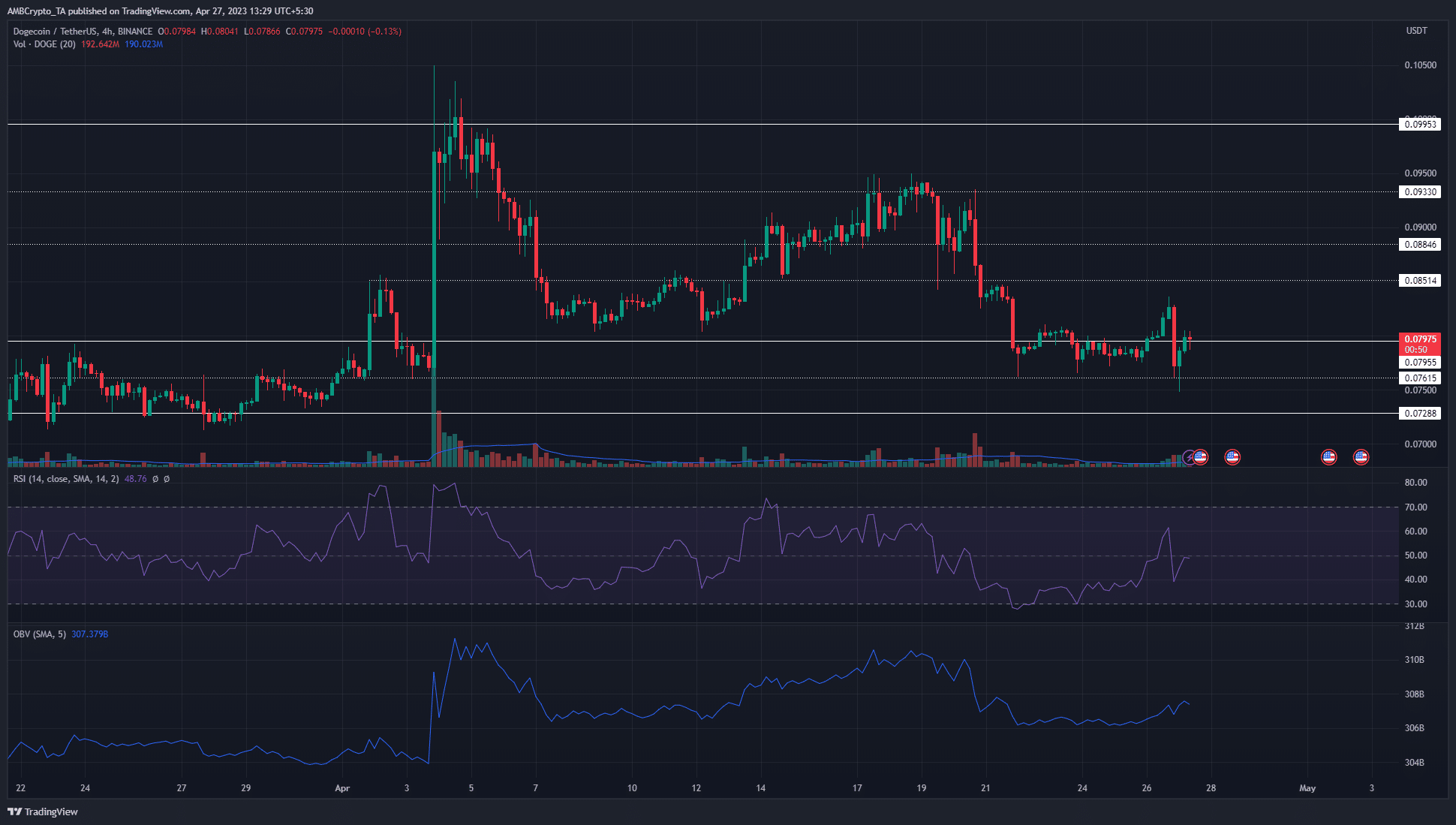This screenshot has width=1456, height=825.
Task: Click the RSI axis '70.00' tick
Action: click(x=1415, y=507)
